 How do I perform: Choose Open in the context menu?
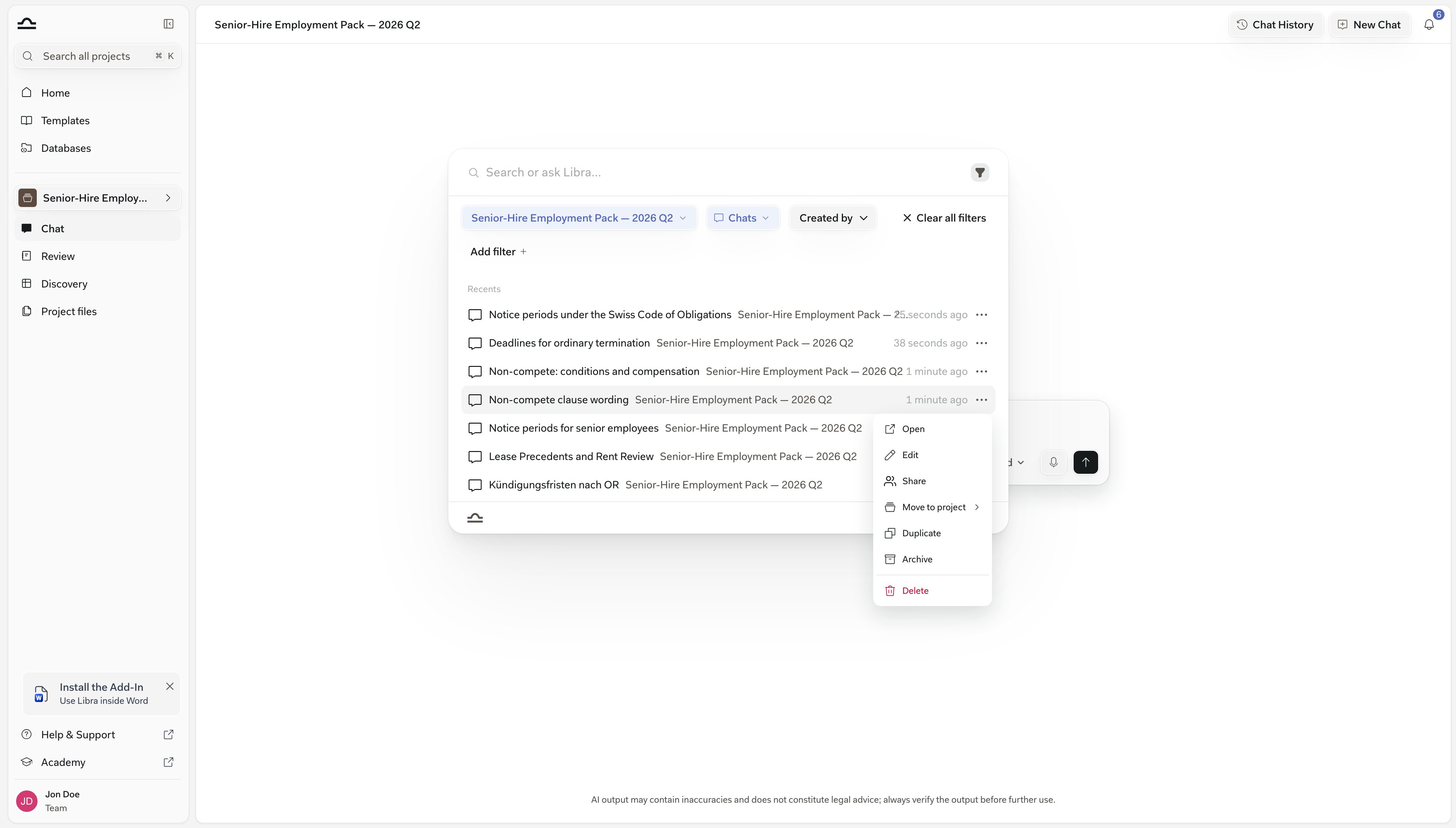(932, 429)
